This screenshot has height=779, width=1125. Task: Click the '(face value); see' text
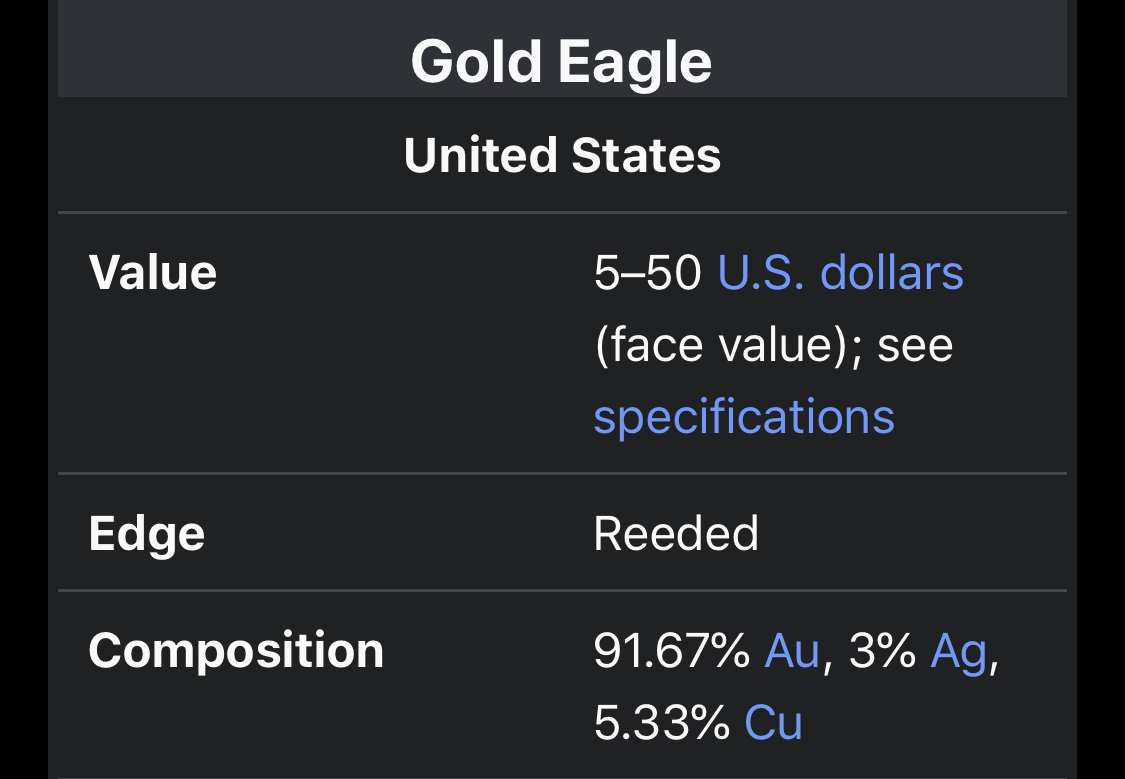[773, 346]
